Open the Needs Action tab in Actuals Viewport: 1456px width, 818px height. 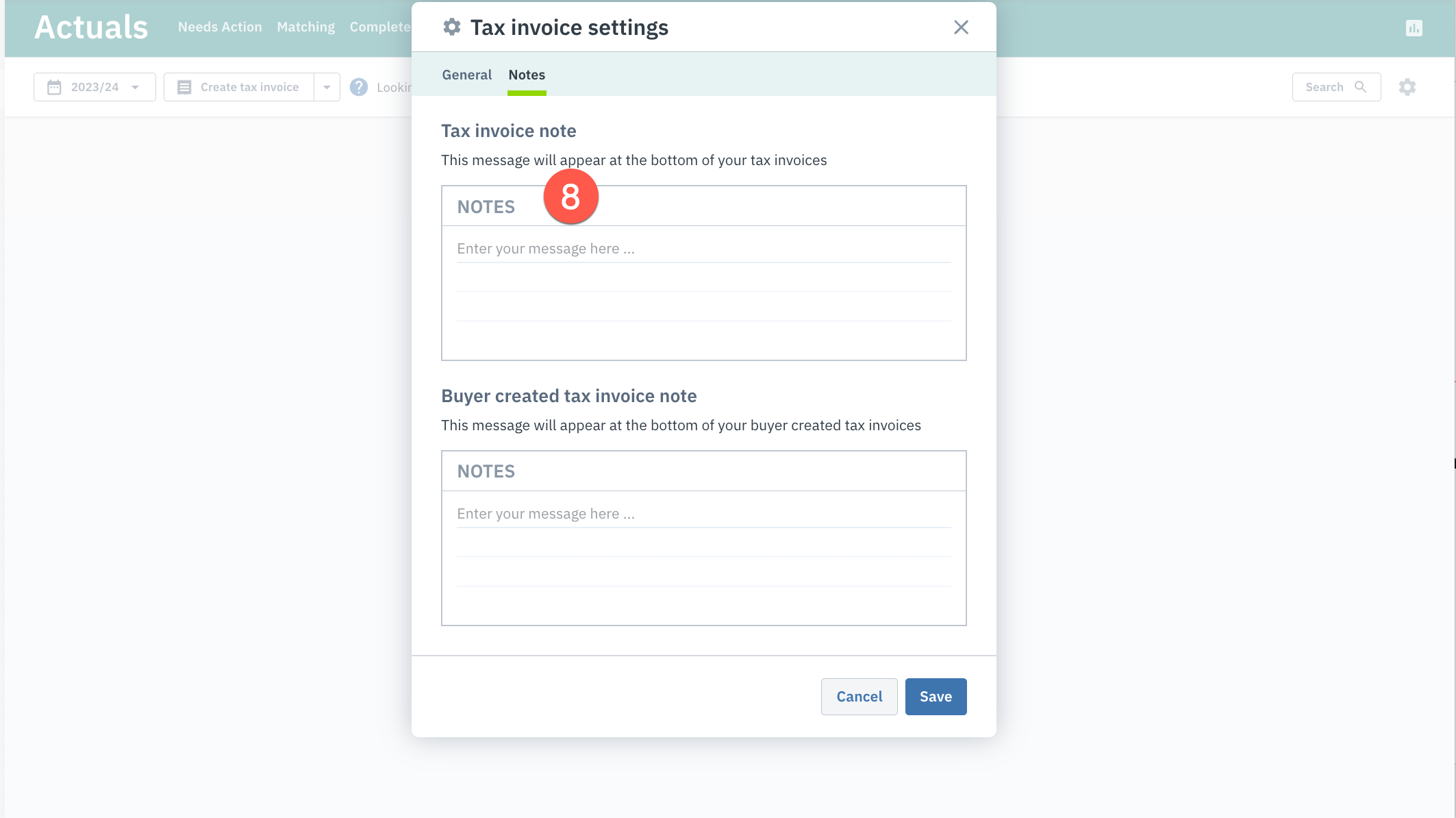(x=220, y=27)
